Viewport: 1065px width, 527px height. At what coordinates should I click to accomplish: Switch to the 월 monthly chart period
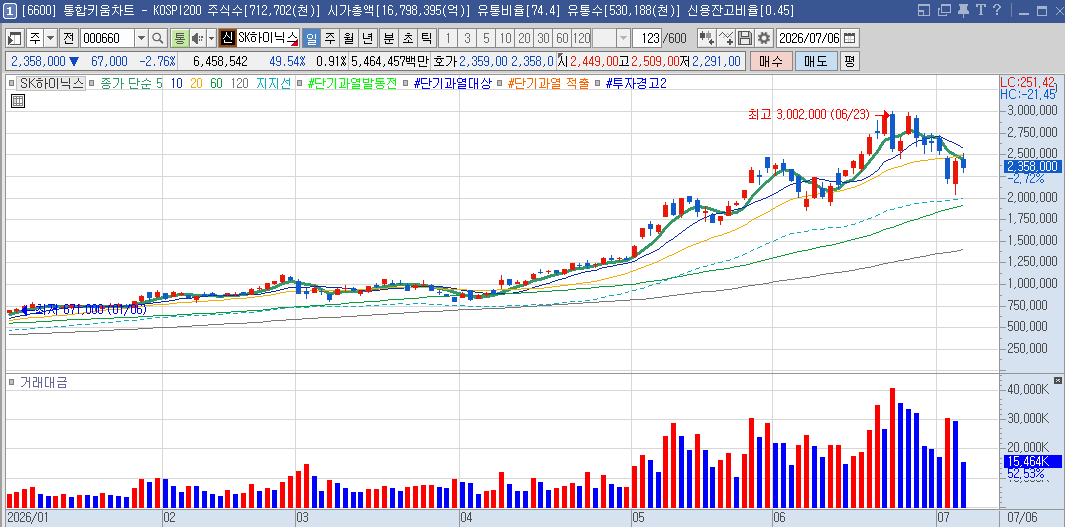[348, 38]
